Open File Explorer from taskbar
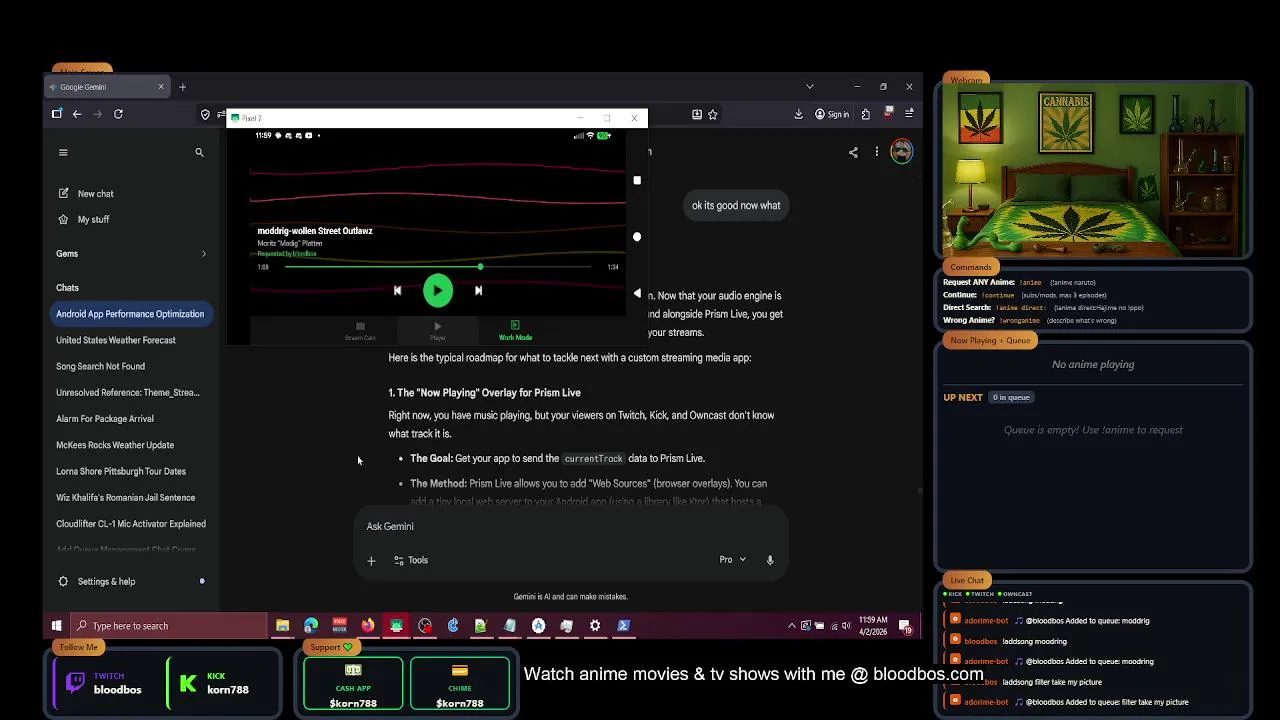The image size is (1280, 720). click(x=283, y=626)
